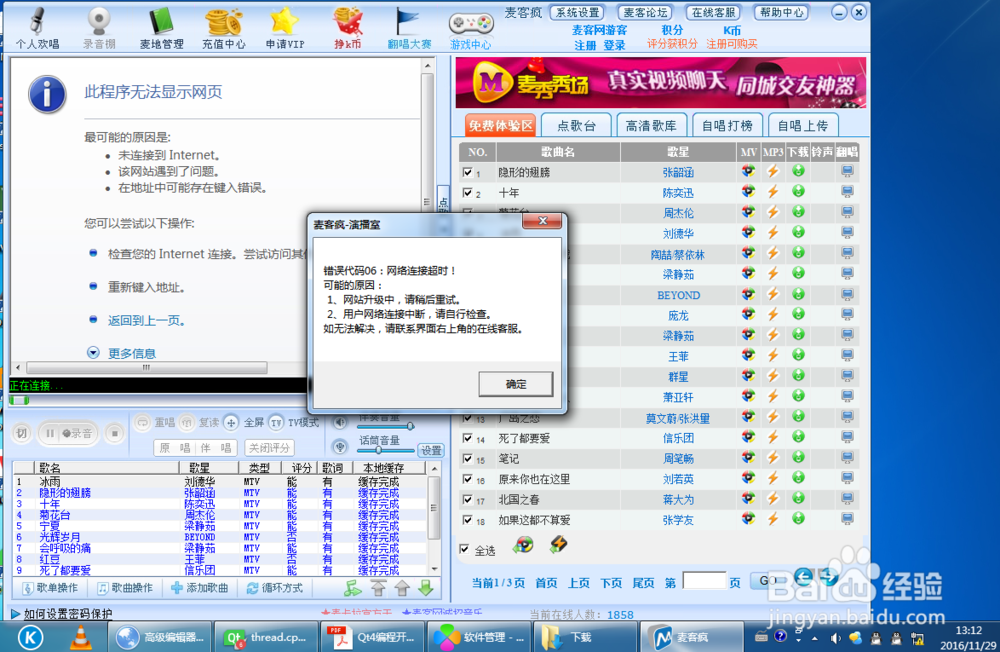
Task: Move selected song down with green arrow
Action: [426, 588]
